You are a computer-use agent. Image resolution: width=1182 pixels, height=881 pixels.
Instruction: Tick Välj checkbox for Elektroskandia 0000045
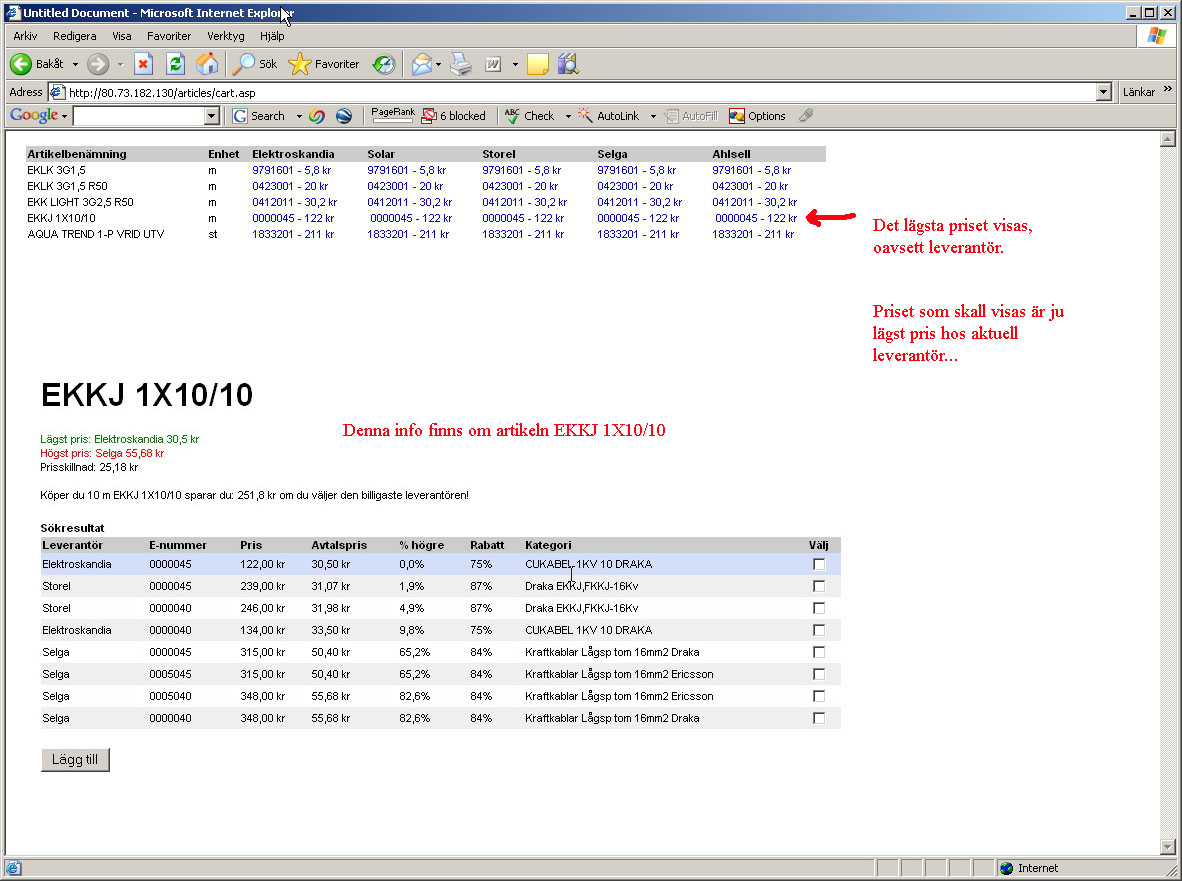(x=819, y=564)
